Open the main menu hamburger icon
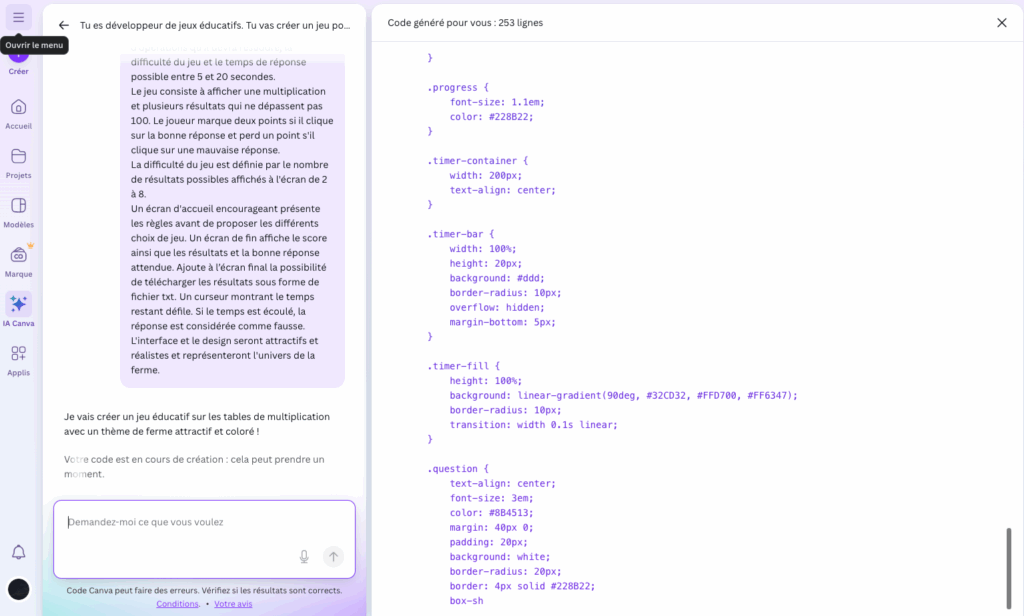Screen dimensions: 1024x616 (18, 17)
